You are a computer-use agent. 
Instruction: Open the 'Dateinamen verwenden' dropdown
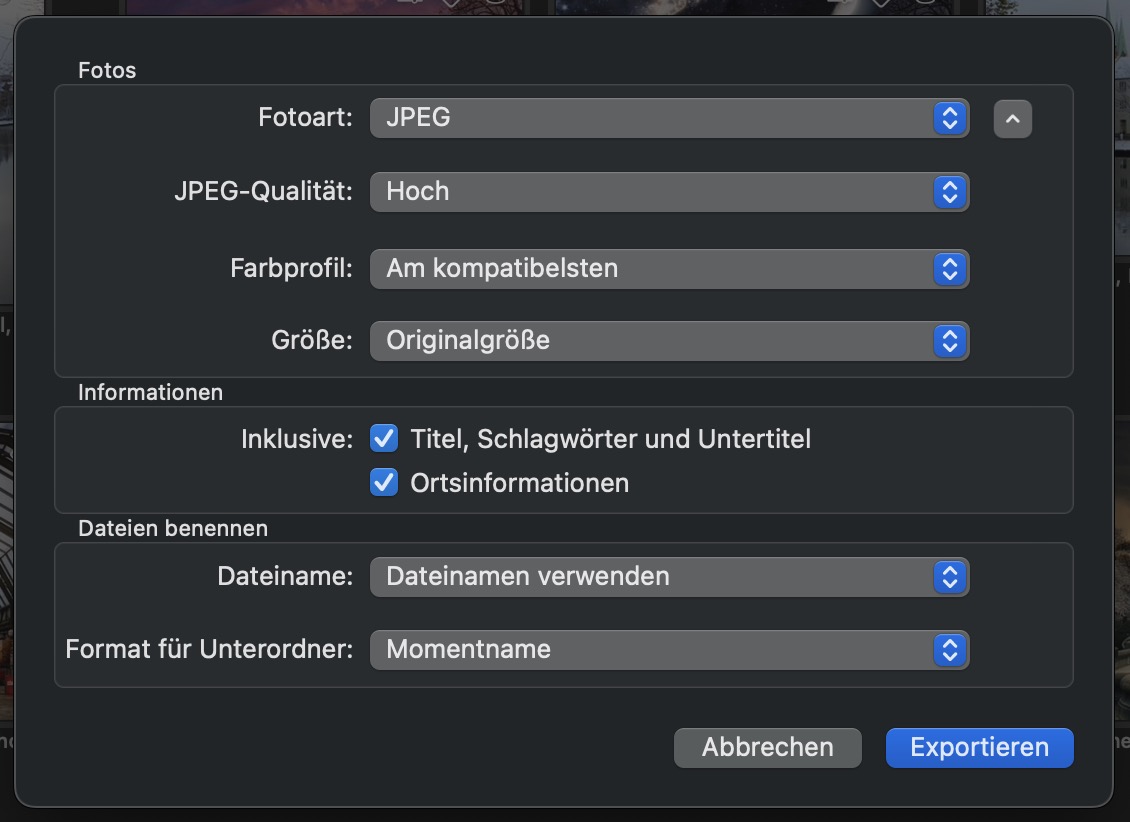pos(650,576)
